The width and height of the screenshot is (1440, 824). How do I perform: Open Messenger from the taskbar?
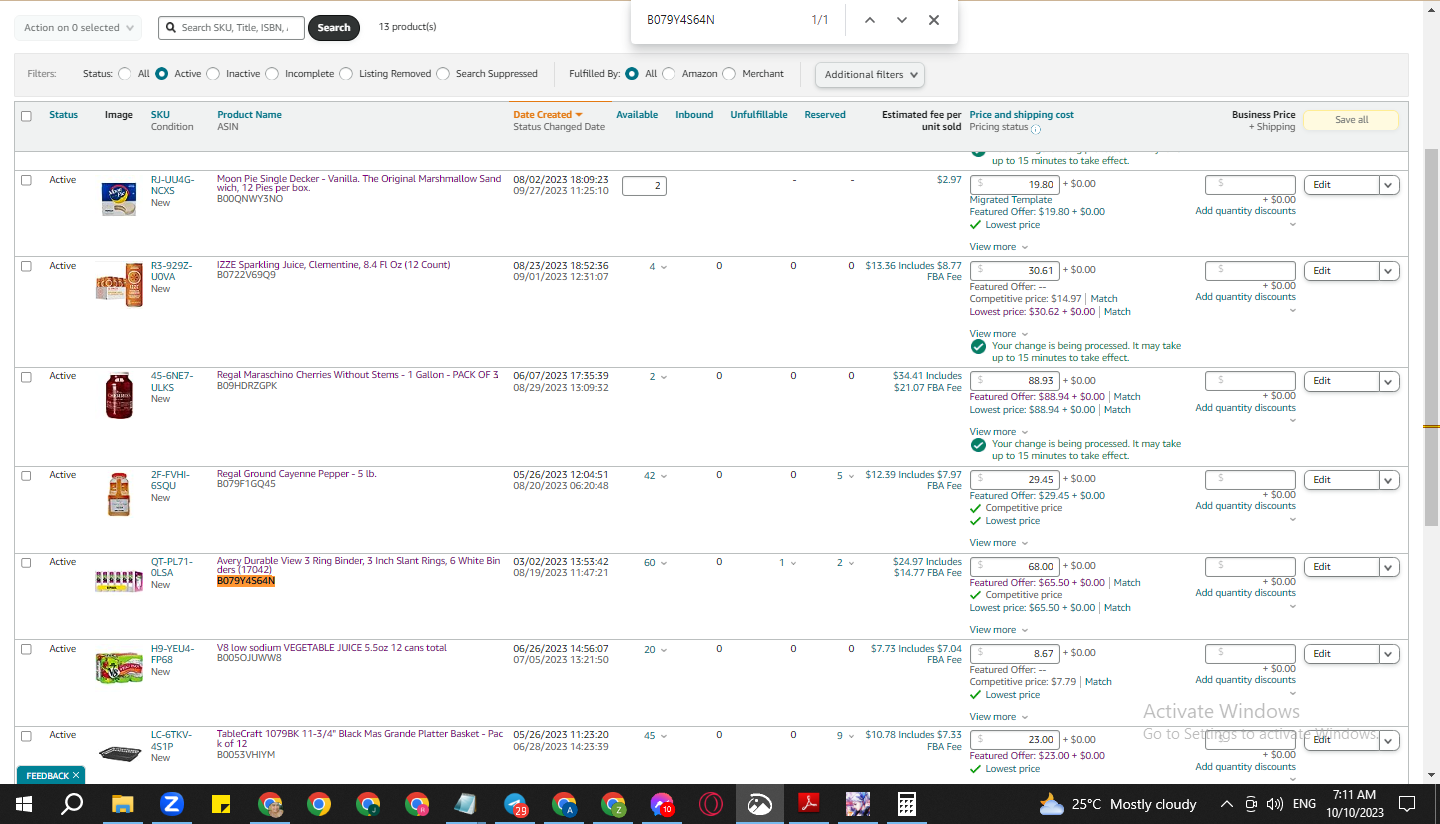(x=662, y=804)
